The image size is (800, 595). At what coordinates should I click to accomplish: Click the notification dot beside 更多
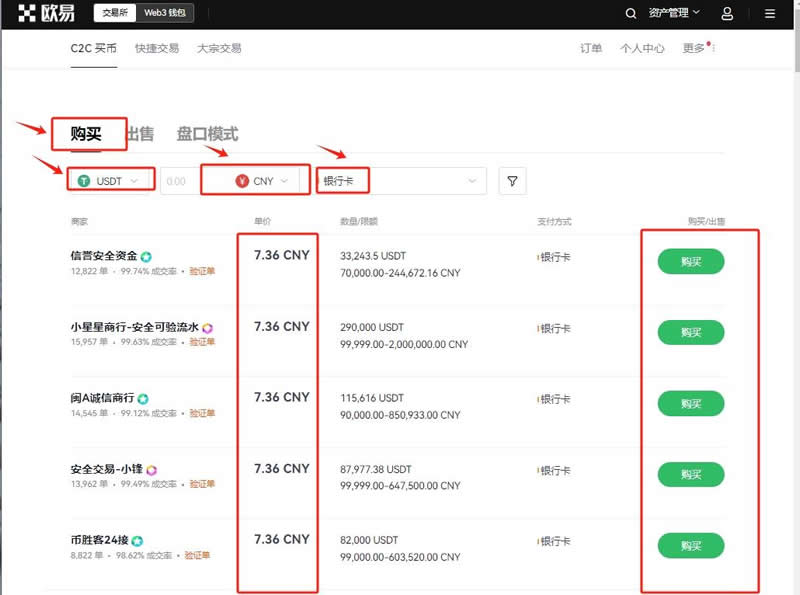pyautogui.click(x=710, y=42)
